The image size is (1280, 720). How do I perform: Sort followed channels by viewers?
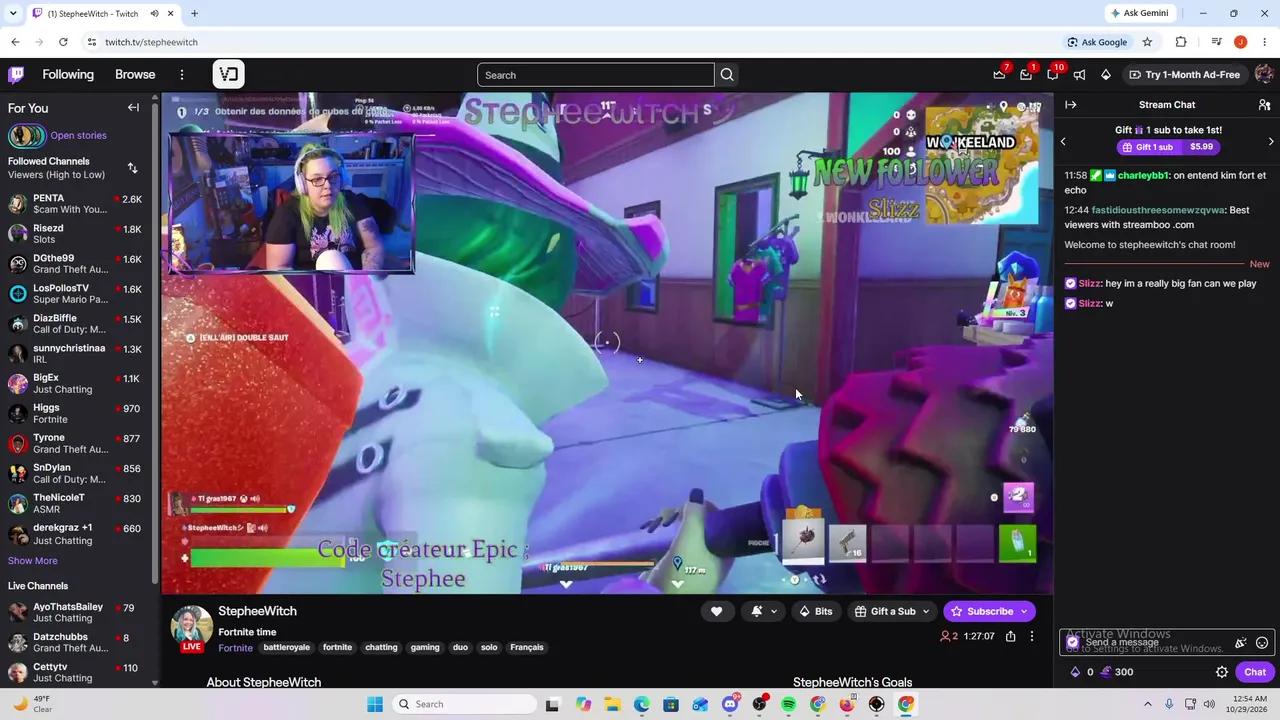click(132, 168)
